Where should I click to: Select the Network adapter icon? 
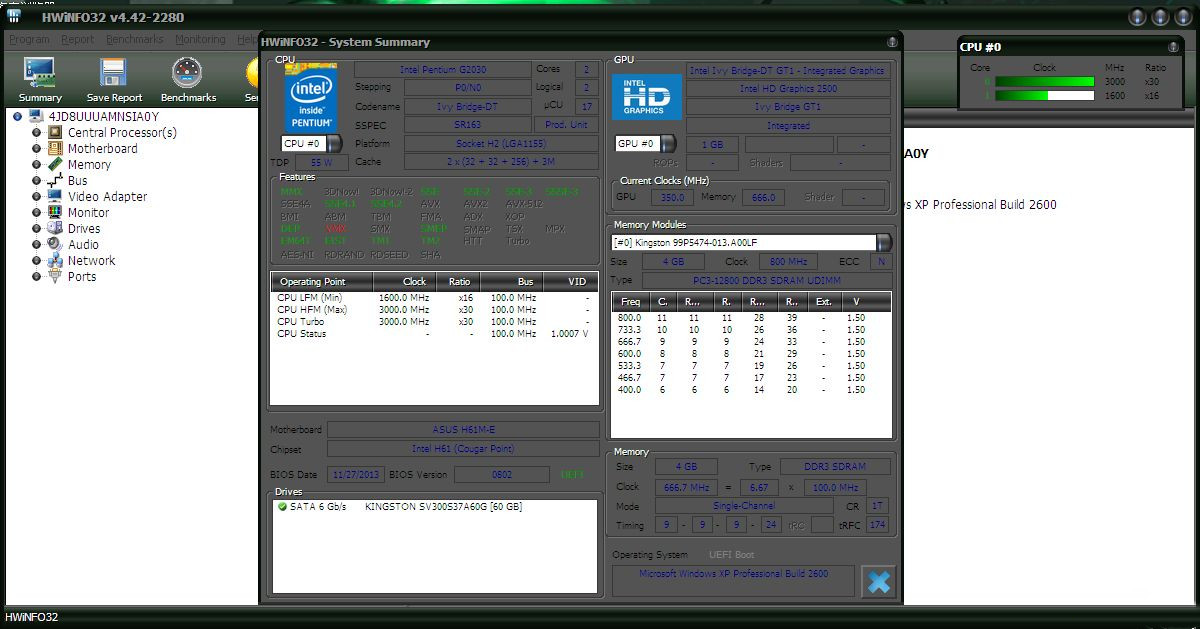(x=52, y=260)
